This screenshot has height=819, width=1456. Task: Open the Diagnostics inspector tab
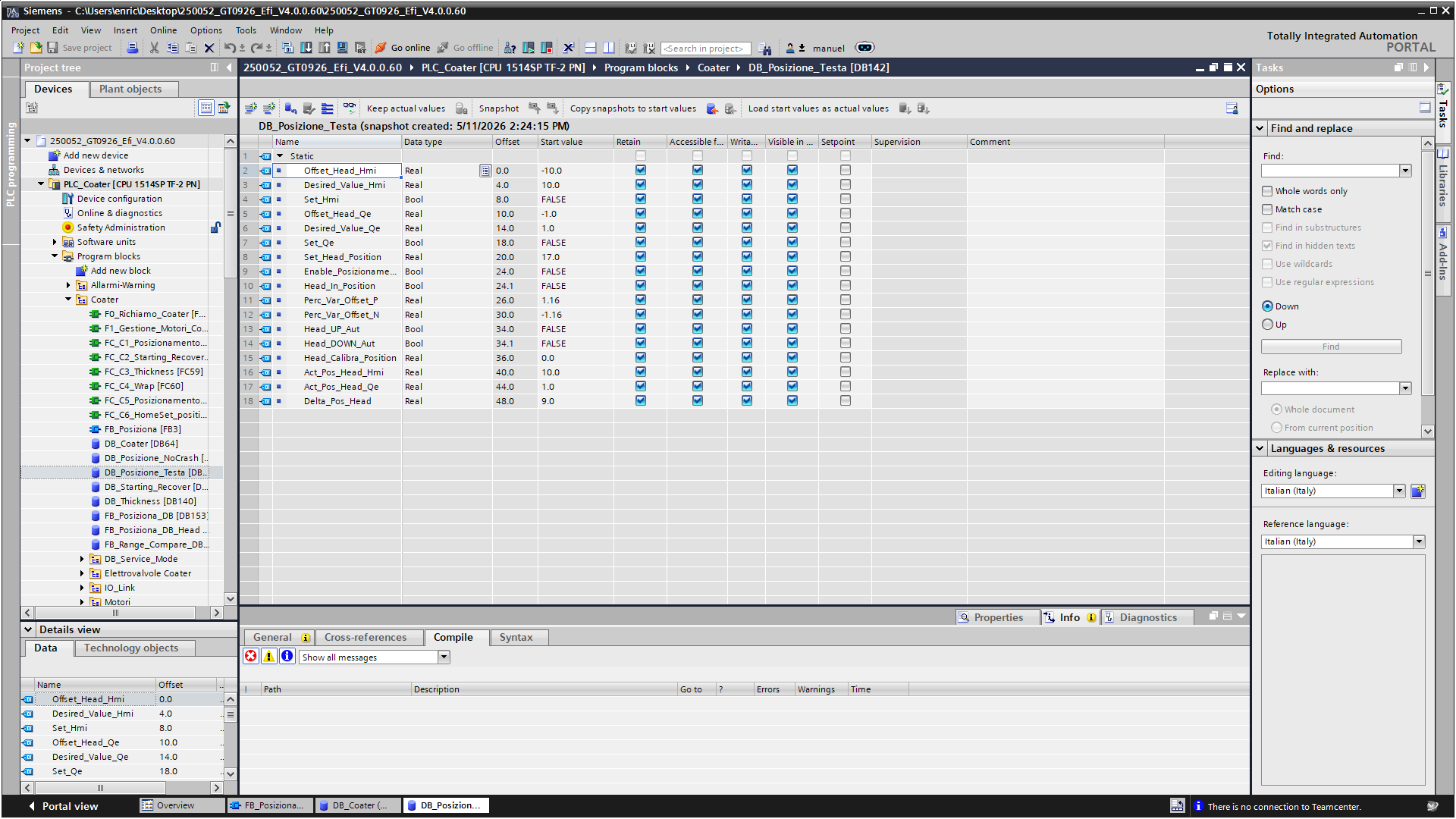1147,618
